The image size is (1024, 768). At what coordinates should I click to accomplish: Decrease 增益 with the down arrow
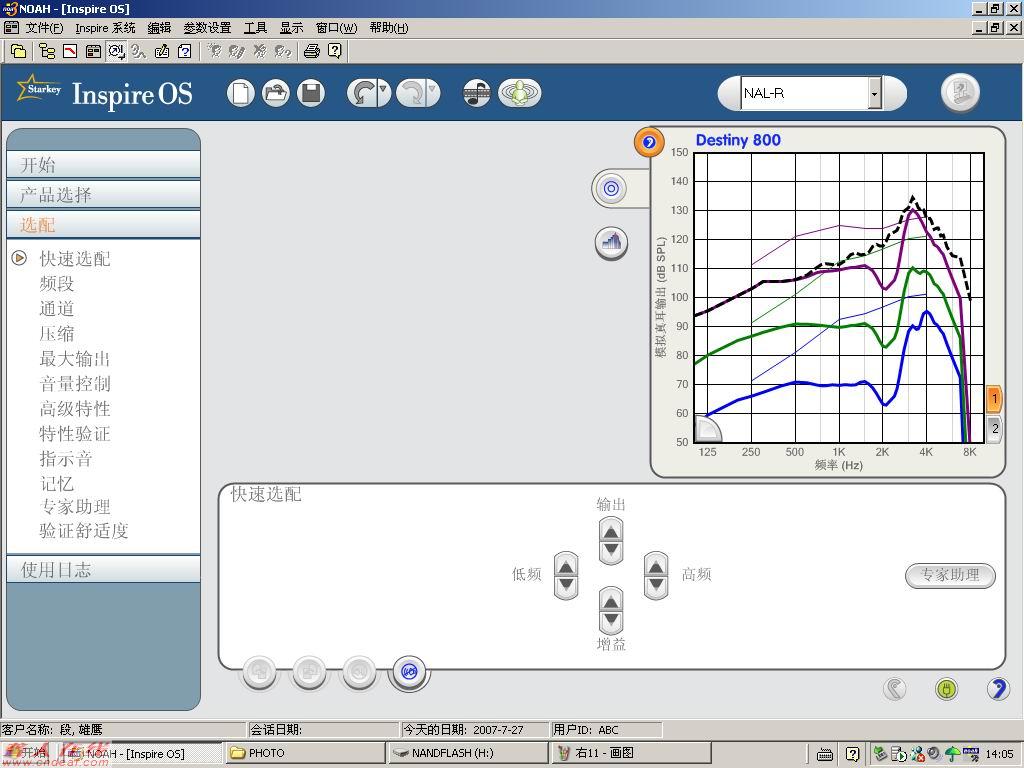611,622
